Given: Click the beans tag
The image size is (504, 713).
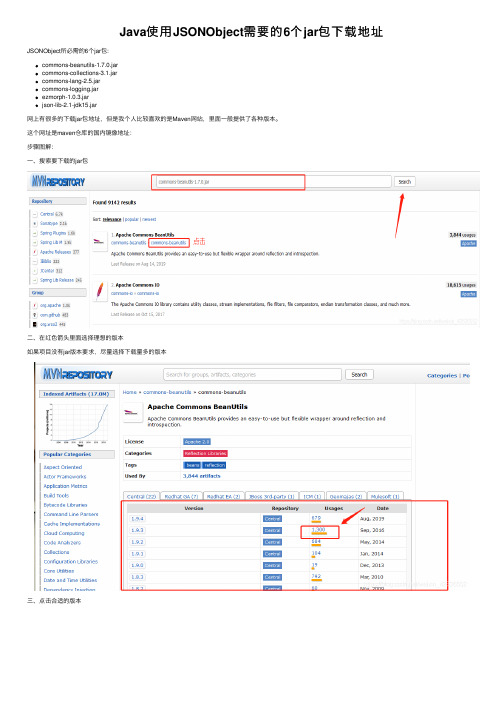Looking at the screenshot, I should point(192,465).
